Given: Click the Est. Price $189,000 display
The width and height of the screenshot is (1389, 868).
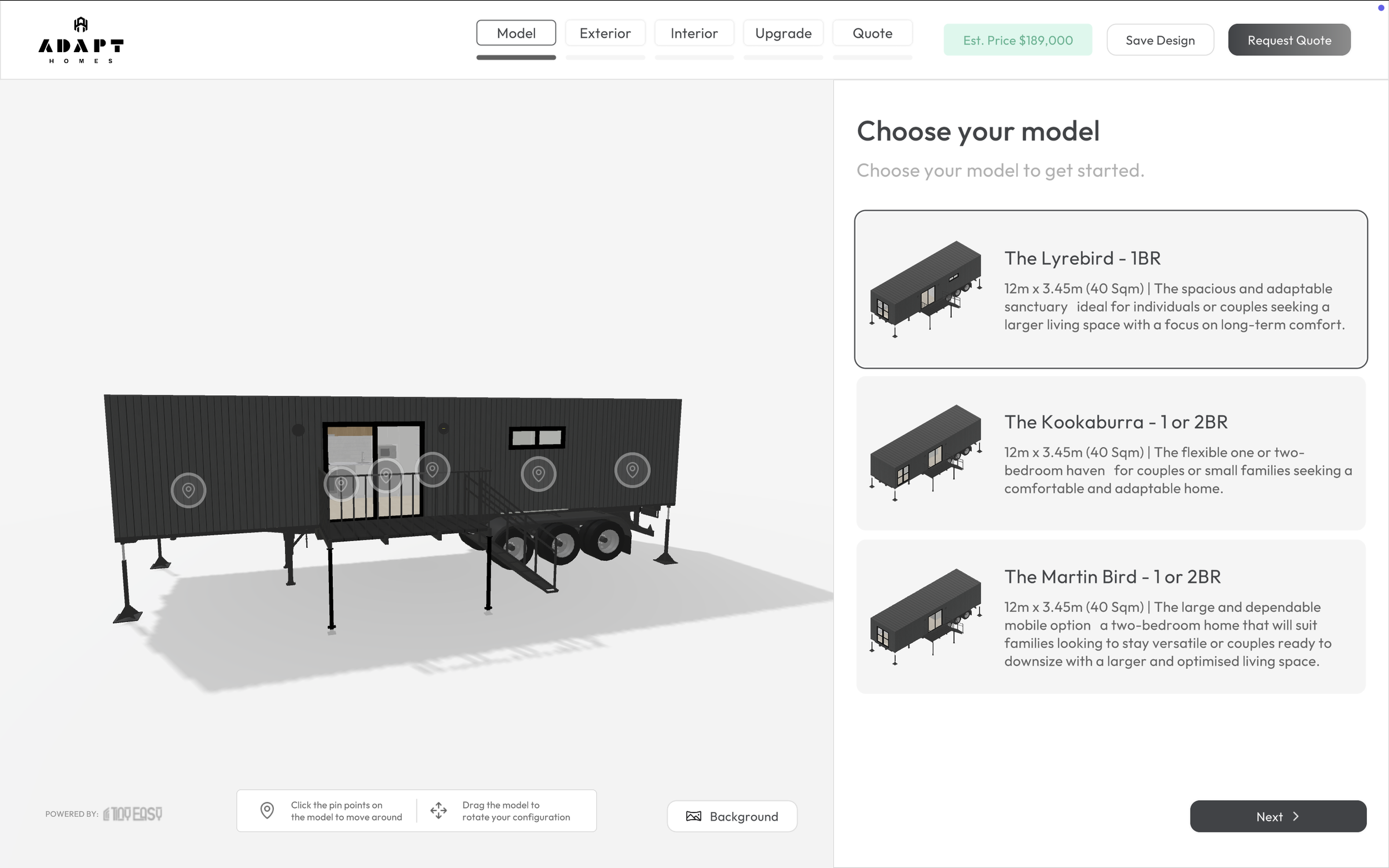Looking at the screenshot, I should [1017, 39].
